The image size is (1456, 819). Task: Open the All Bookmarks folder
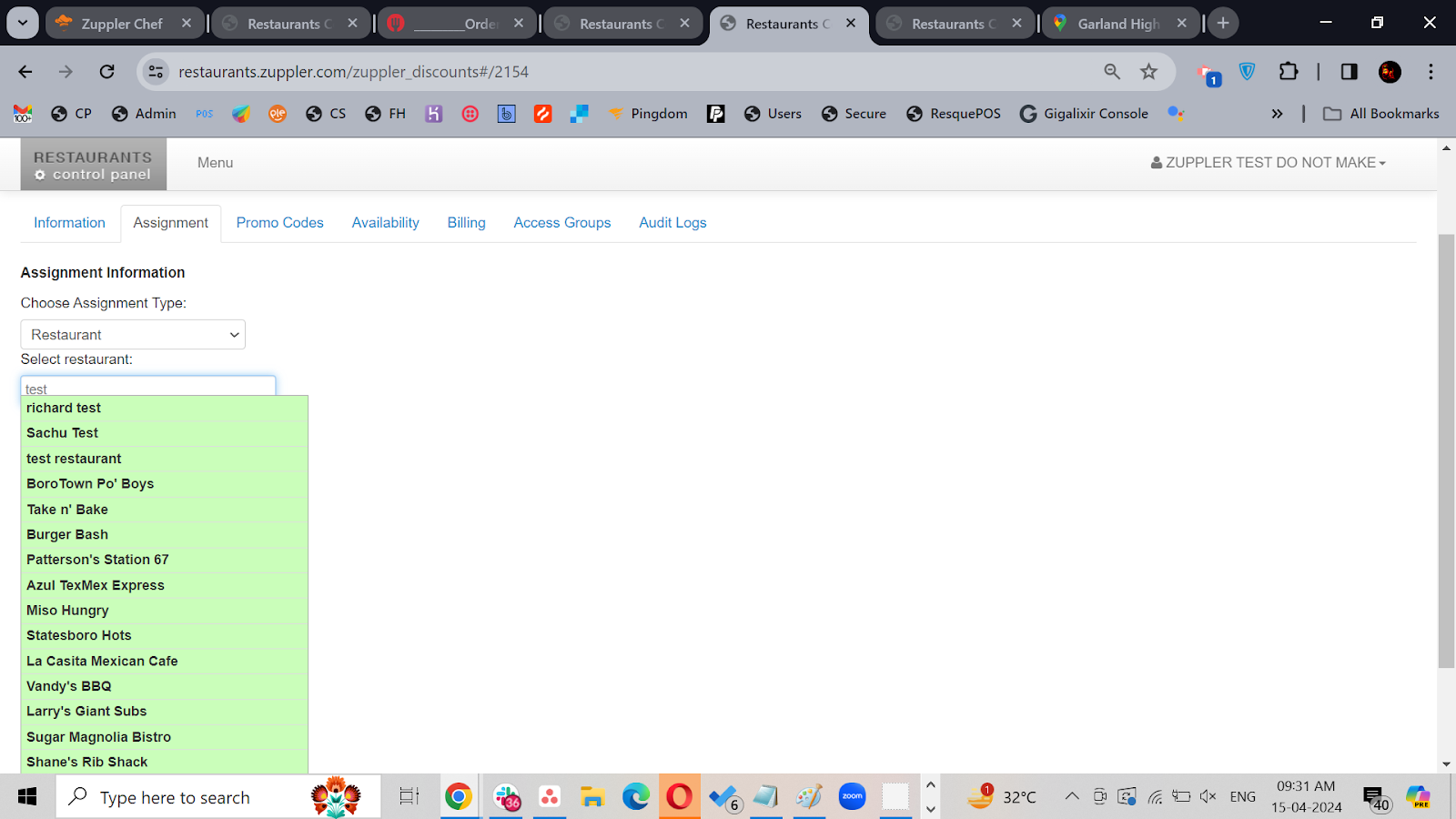point(1381,114)
